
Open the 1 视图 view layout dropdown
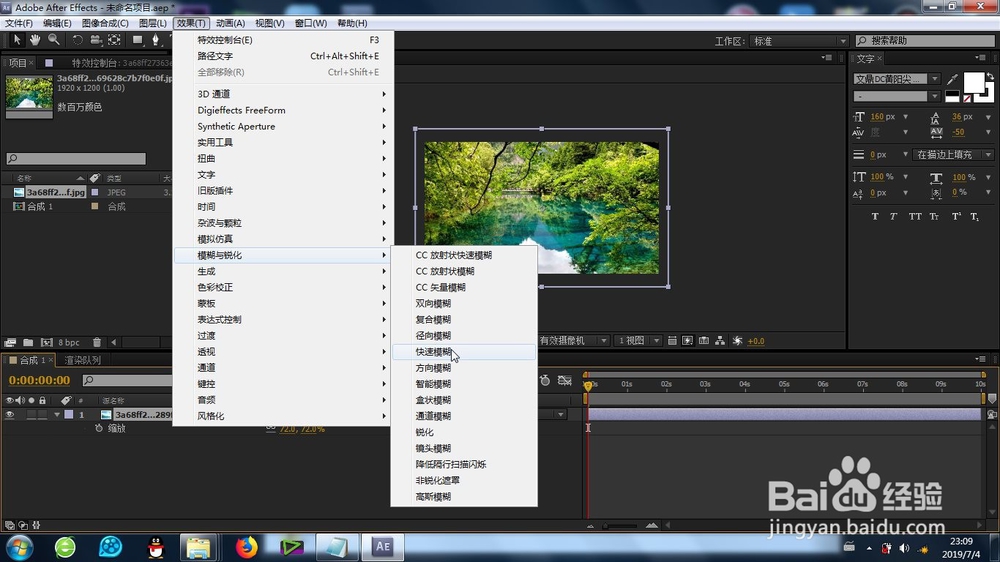(638, 341)
